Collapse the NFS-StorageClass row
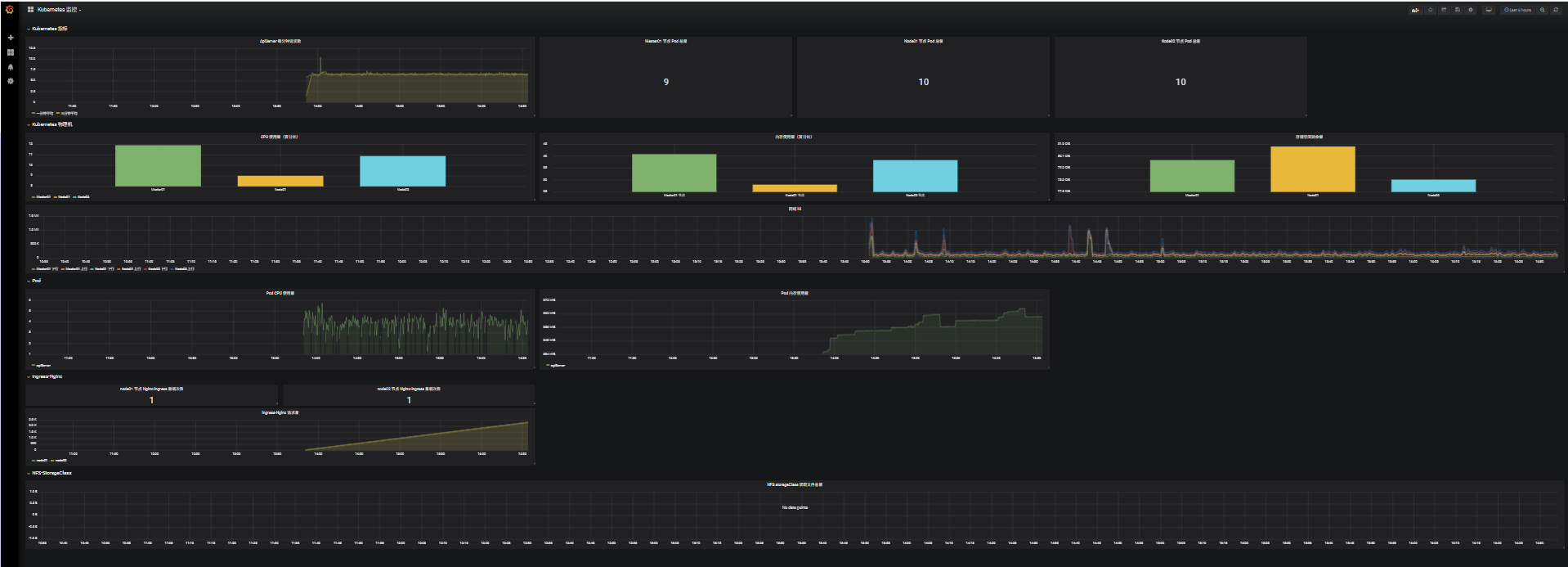This screenshot has width=1568, height=567. tap(51, 473)
